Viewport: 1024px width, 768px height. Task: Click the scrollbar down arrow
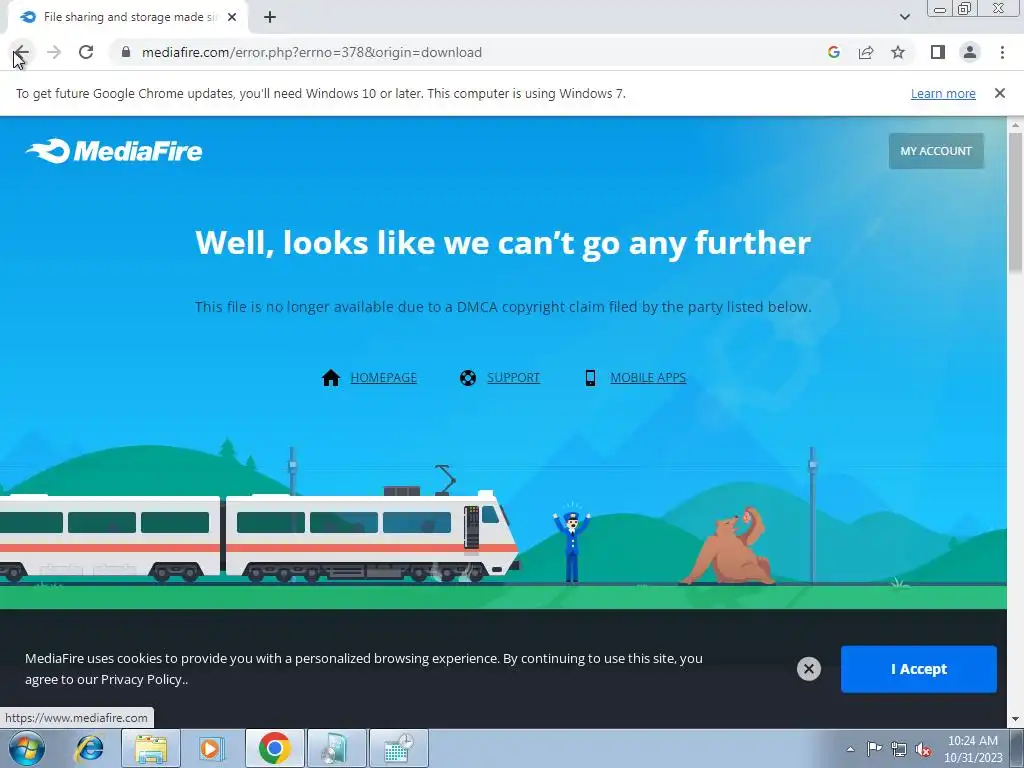pyautogui.click(x=1016, y=719)
